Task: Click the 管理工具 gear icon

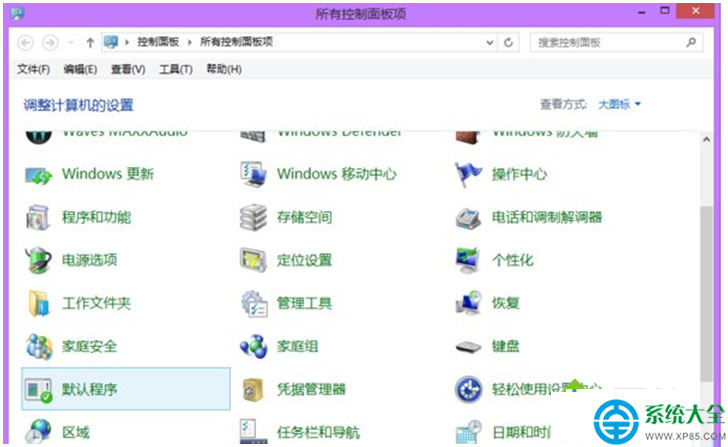Action: click(x=254, y=303)
